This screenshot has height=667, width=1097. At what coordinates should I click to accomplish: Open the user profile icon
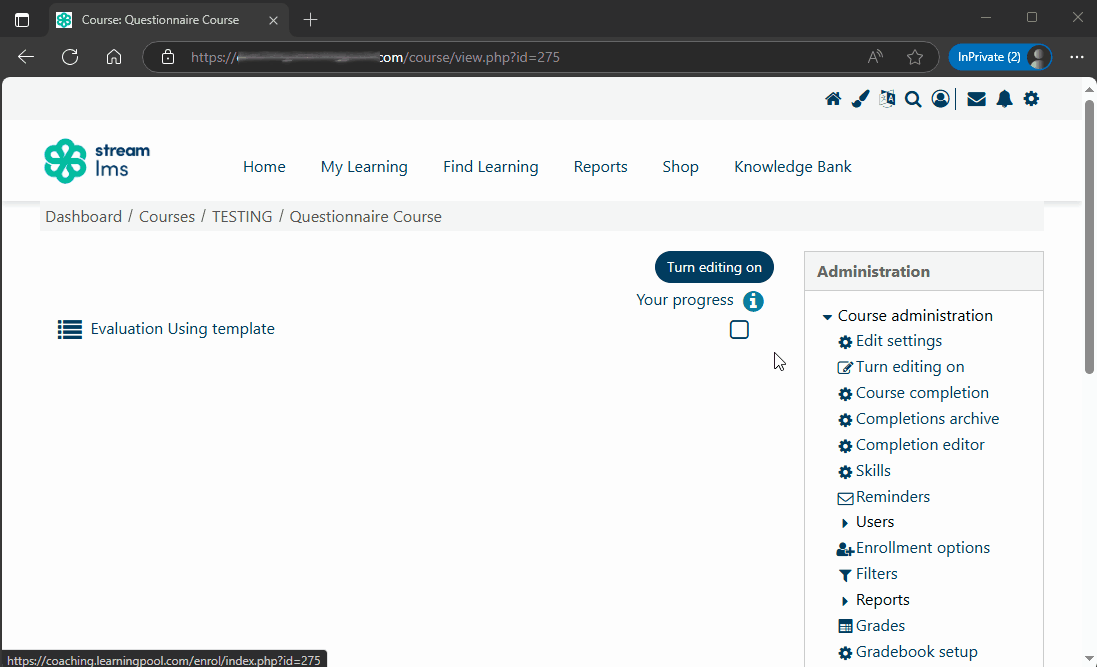[940, 99]
